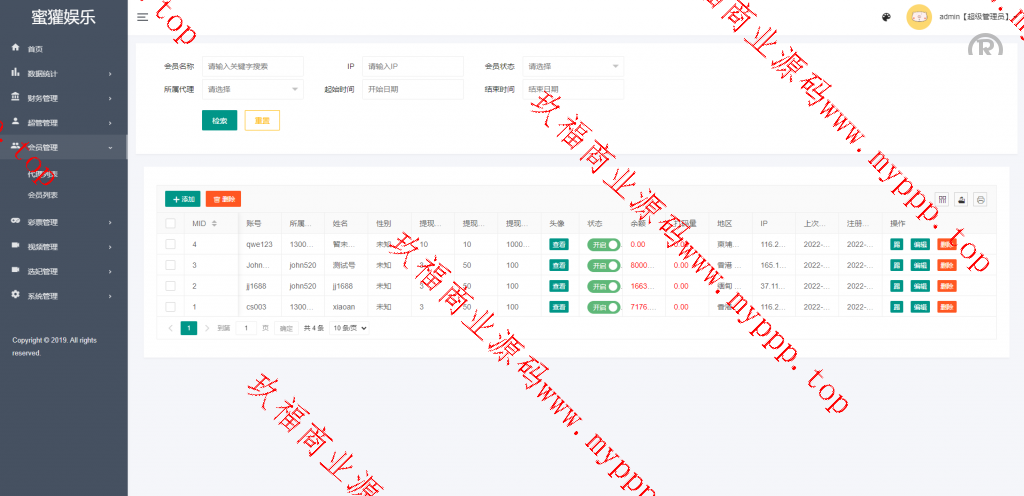
Task: Click the green 添加 add button
Action: pyautogui.click(x=182, y=199)
